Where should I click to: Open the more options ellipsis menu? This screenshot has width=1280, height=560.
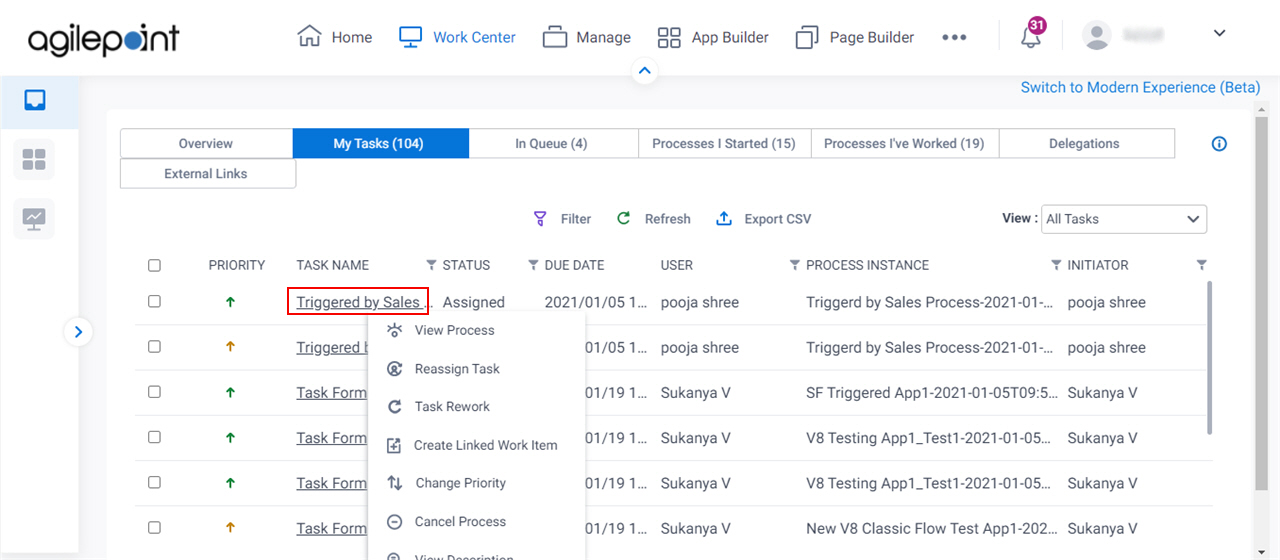(x=954, y=37)
